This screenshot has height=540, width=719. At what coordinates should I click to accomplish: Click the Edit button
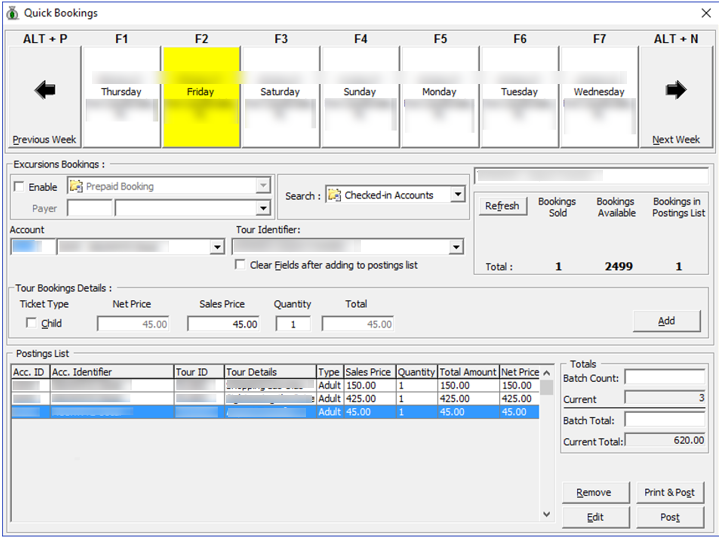tap(594, 517)
